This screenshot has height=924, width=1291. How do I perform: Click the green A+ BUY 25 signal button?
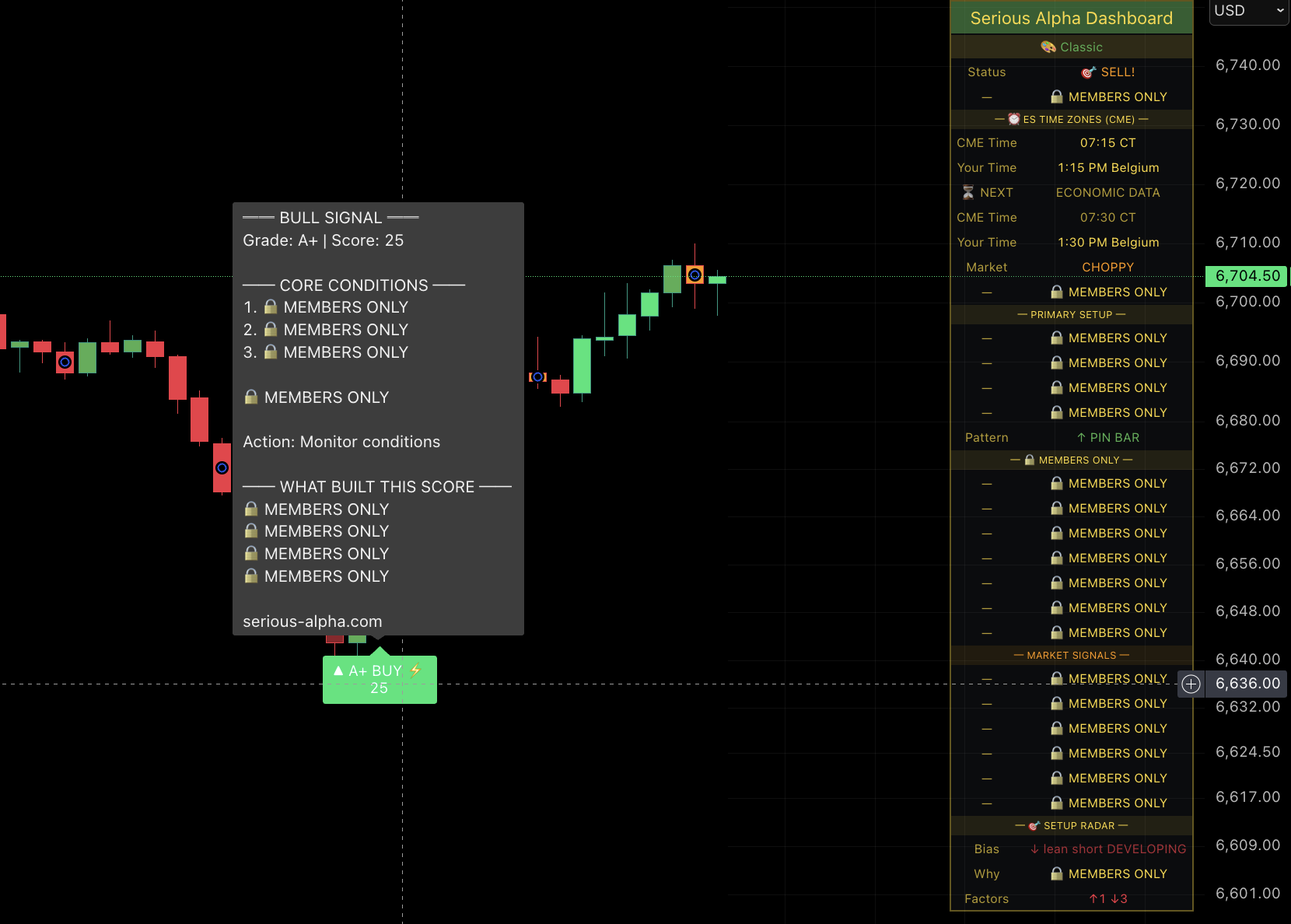[380, 679]
